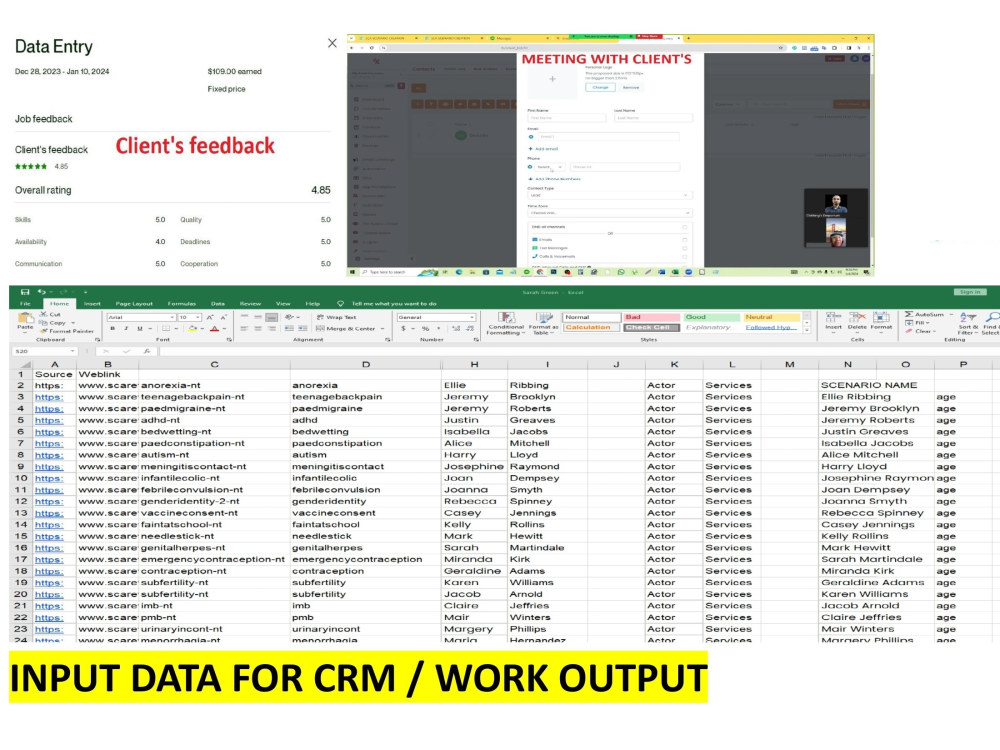Screen dimensions: 1000x750
Task: Click the Excel Save icon
Action: tap(25, 292)
